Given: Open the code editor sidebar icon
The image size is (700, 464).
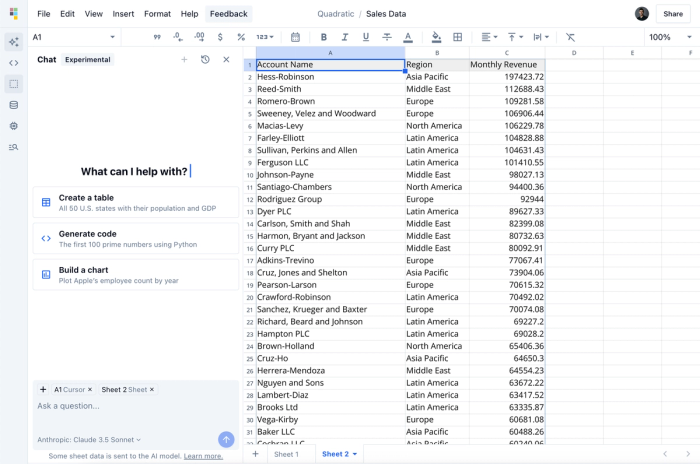Looking at the screenshot, I should pos(14,62).
